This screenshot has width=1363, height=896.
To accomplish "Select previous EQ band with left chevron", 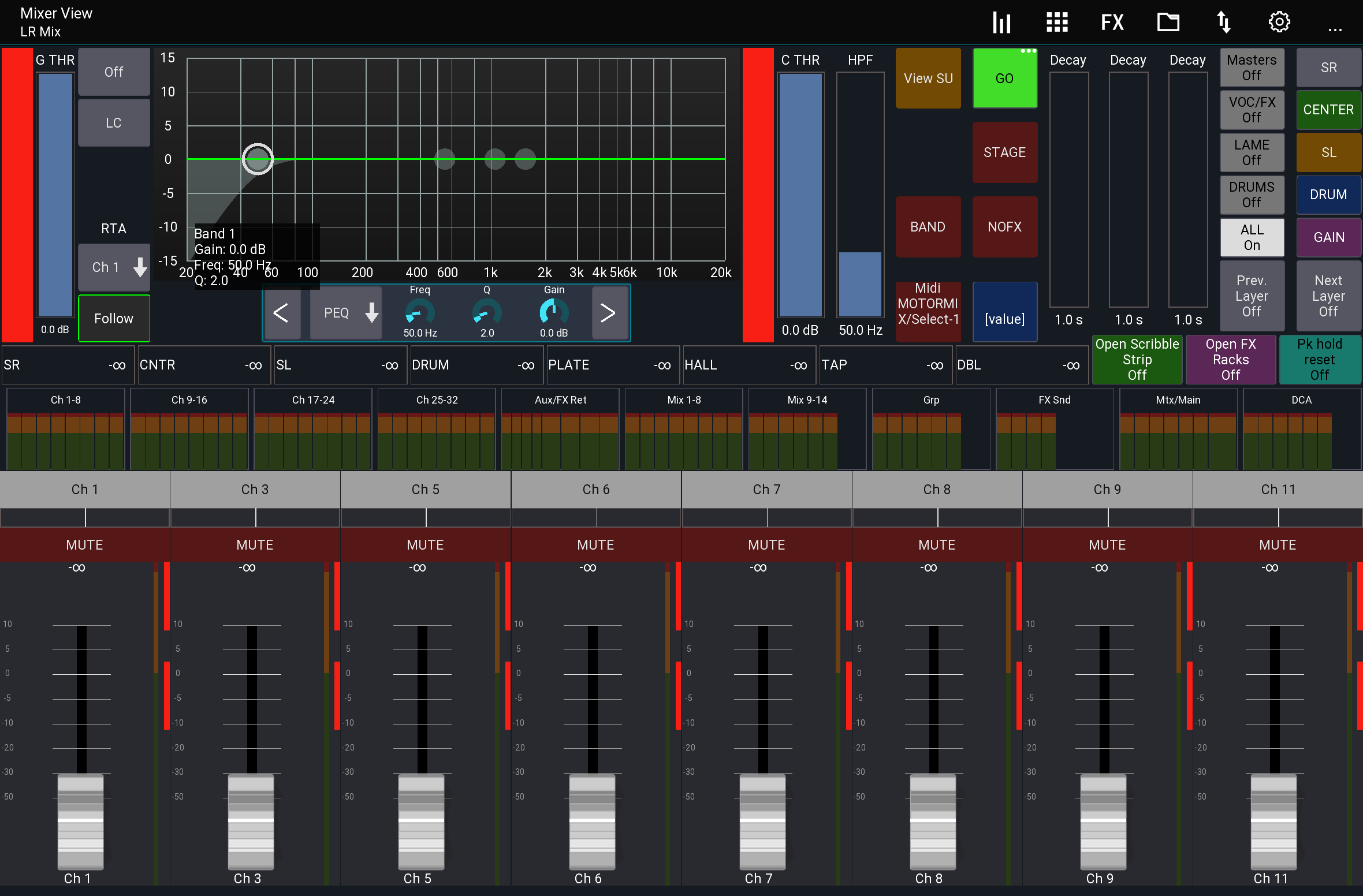I will point(282,312).
